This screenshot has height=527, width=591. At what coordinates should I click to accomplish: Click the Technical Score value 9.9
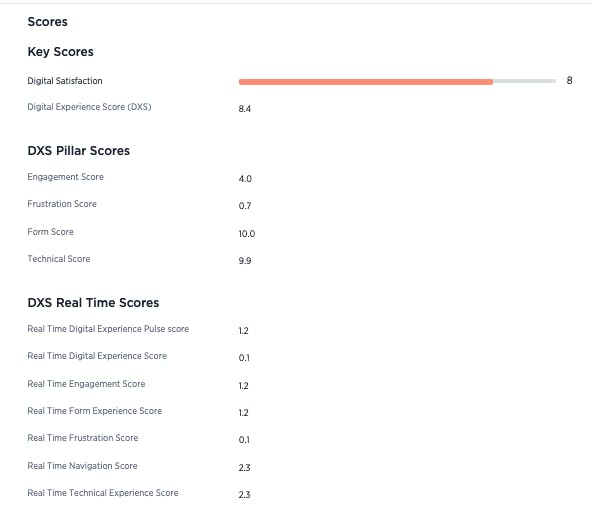[245, 261]
